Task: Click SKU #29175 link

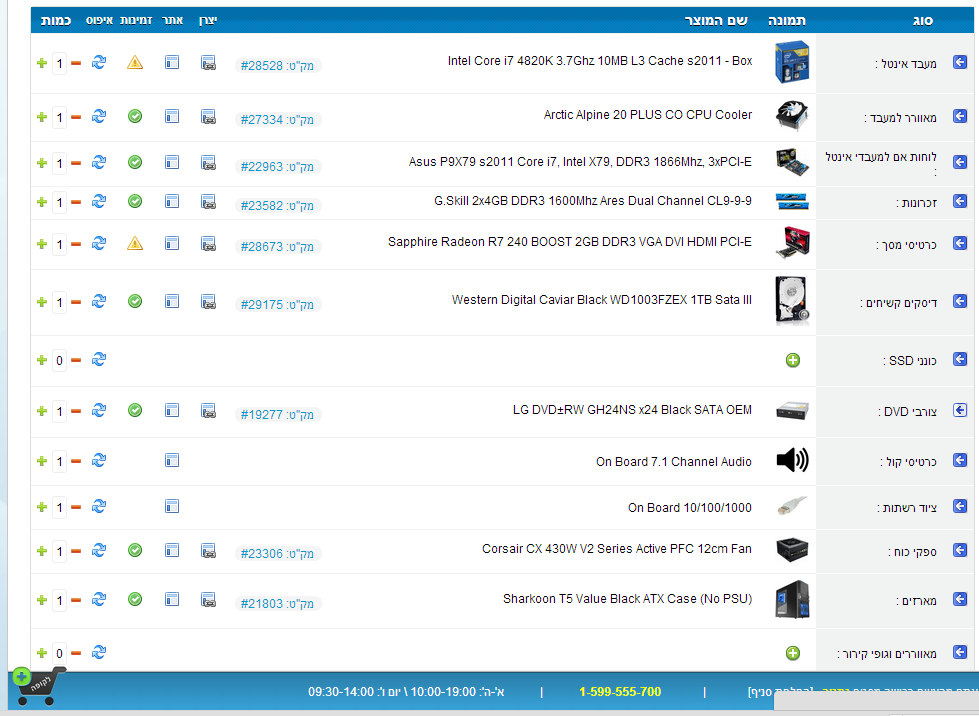Action: pos(278,305)
